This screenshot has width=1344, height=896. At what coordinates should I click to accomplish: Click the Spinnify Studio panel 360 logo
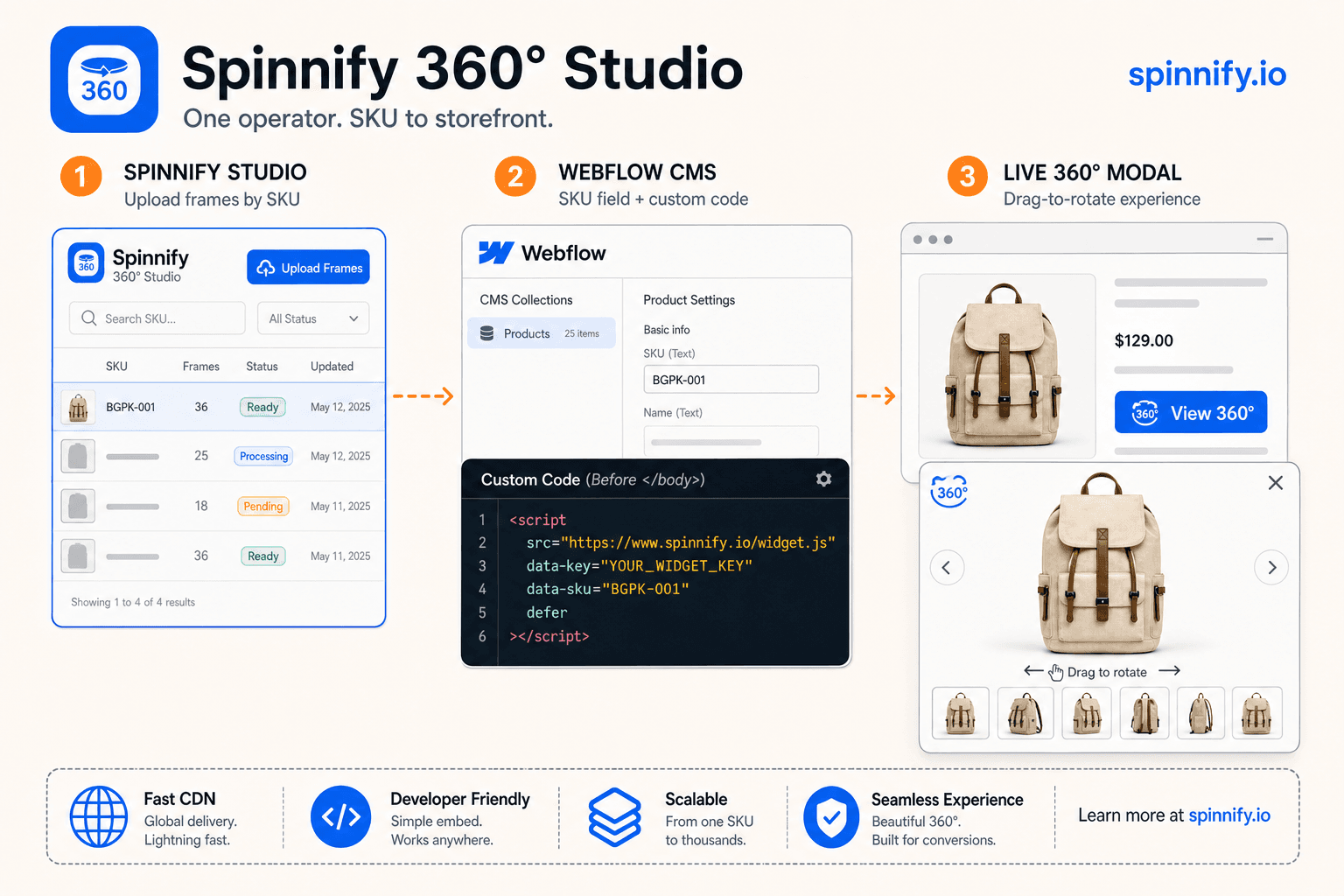87,263
